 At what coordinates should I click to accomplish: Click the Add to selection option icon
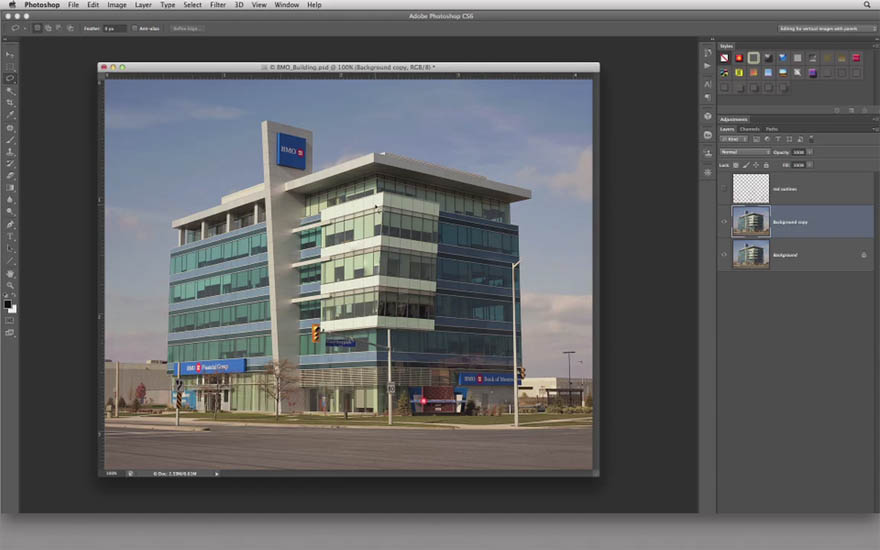[x=48, y=28]
